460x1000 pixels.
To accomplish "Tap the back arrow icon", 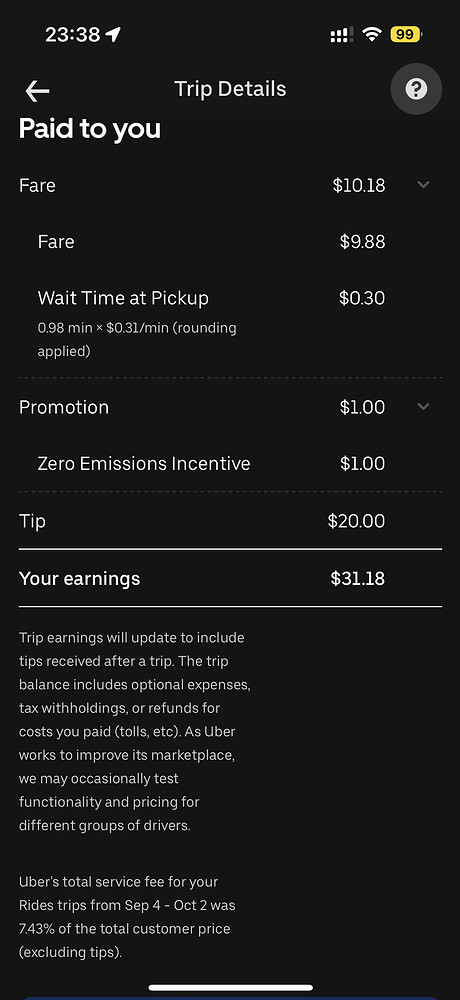I will (x=38, y=91).
